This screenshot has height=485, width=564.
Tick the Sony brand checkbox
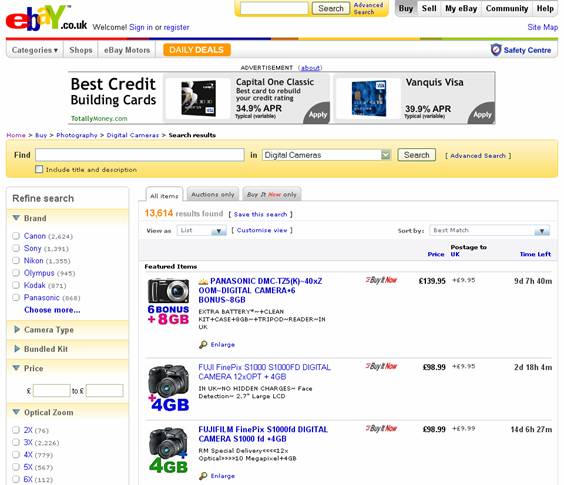16,248
